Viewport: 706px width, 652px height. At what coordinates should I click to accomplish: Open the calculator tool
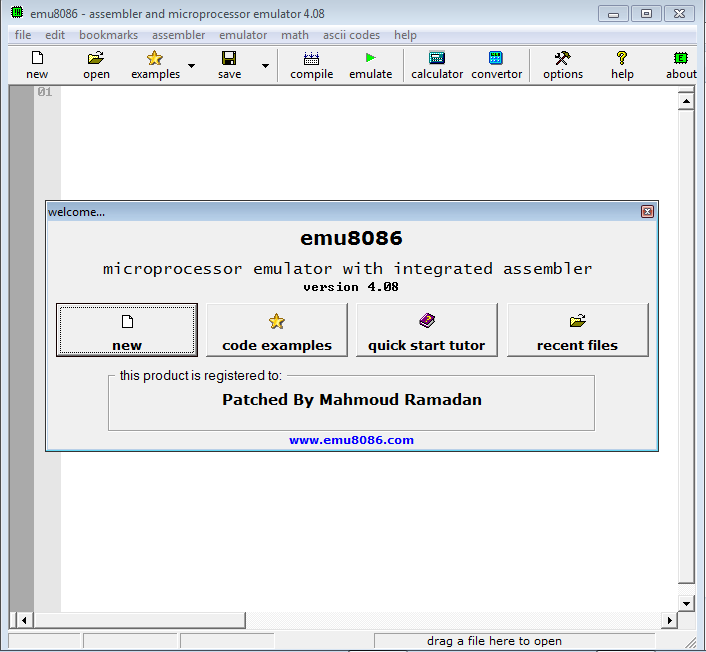437,59
